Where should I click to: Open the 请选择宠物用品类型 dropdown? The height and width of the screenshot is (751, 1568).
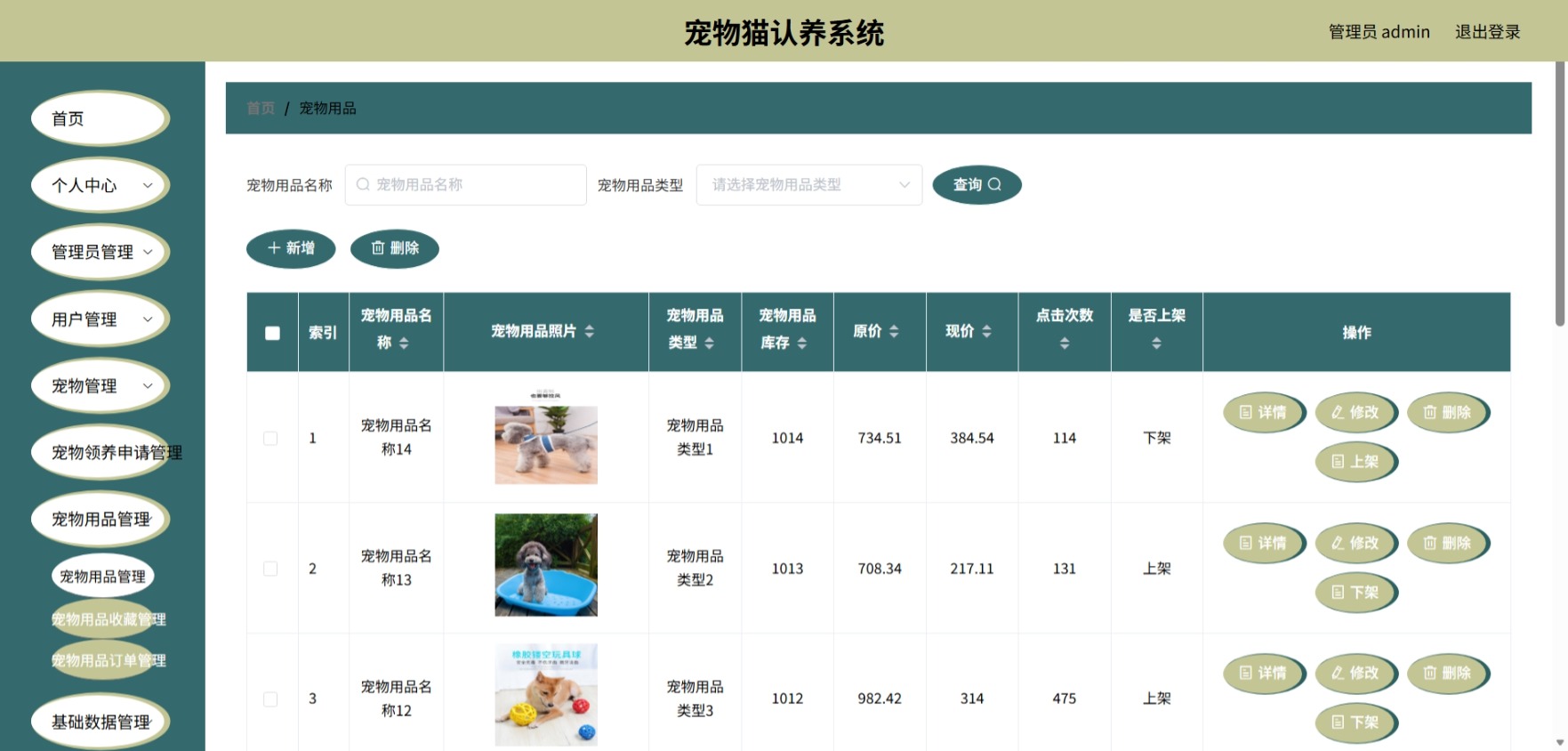point(809,184)
